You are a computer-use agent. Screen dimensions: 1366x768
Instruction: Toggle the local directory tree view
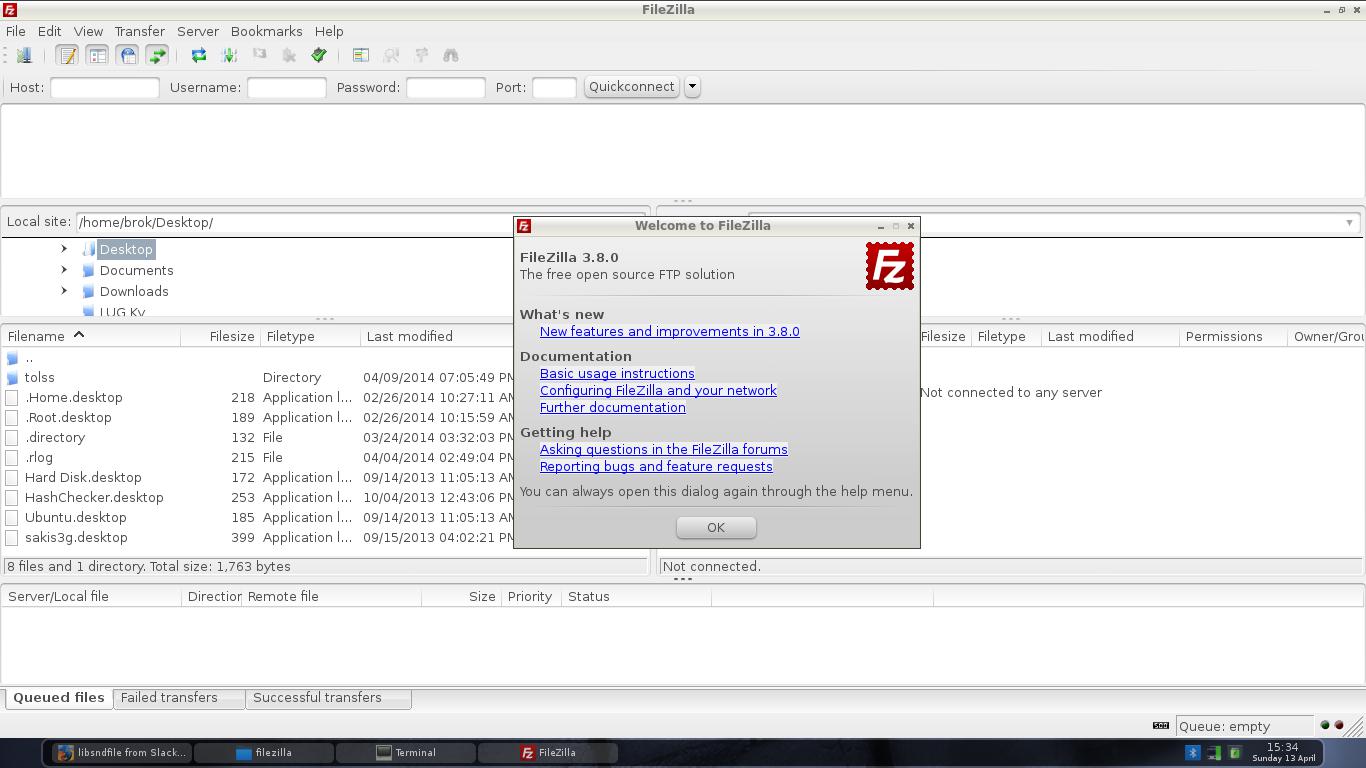97,55
